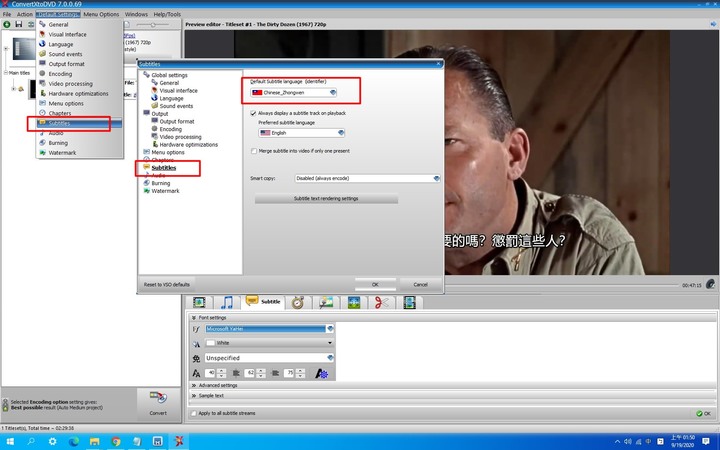Check Apply to all subtitle streams
The width and height of the screenshot is (720, 450).
click(x=194, y=413)
